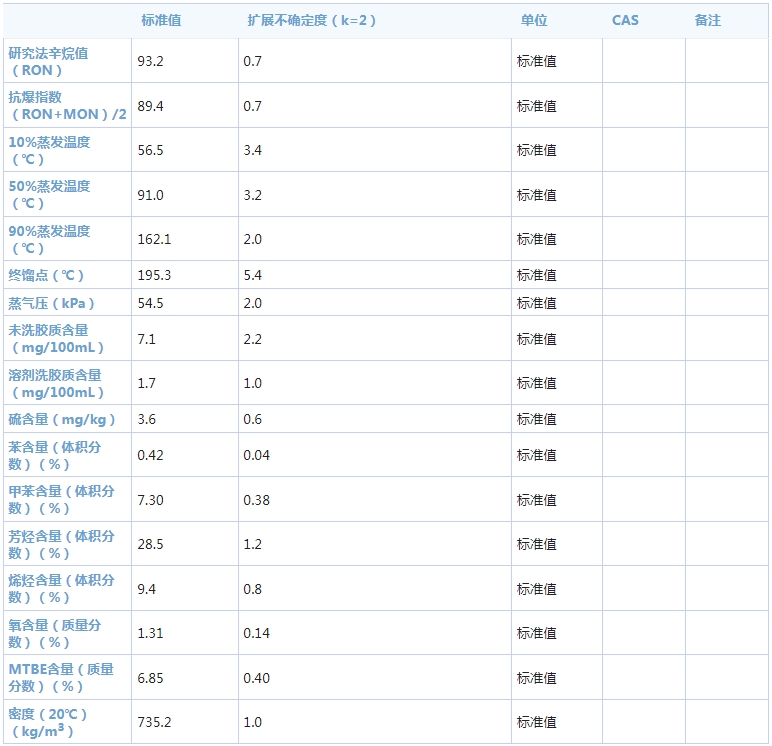Image resolution: width=772 pixels, height=746 pixels.
Task: Click the uncertainty 3.2 cell
Action: (x=252, y=195)
